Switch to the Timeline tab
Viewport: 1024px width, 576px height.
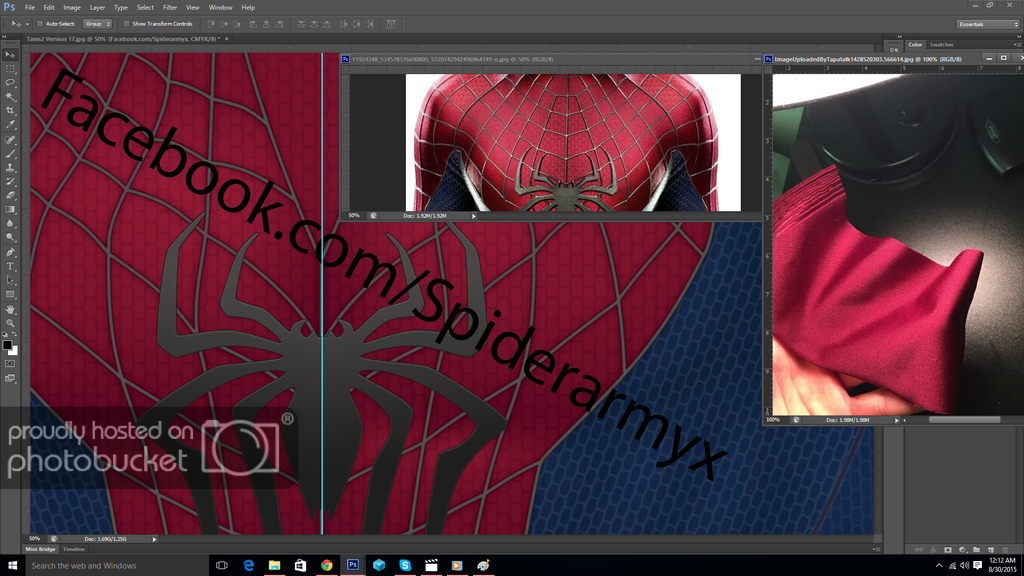pyautogui.click(x=74, y=549)
